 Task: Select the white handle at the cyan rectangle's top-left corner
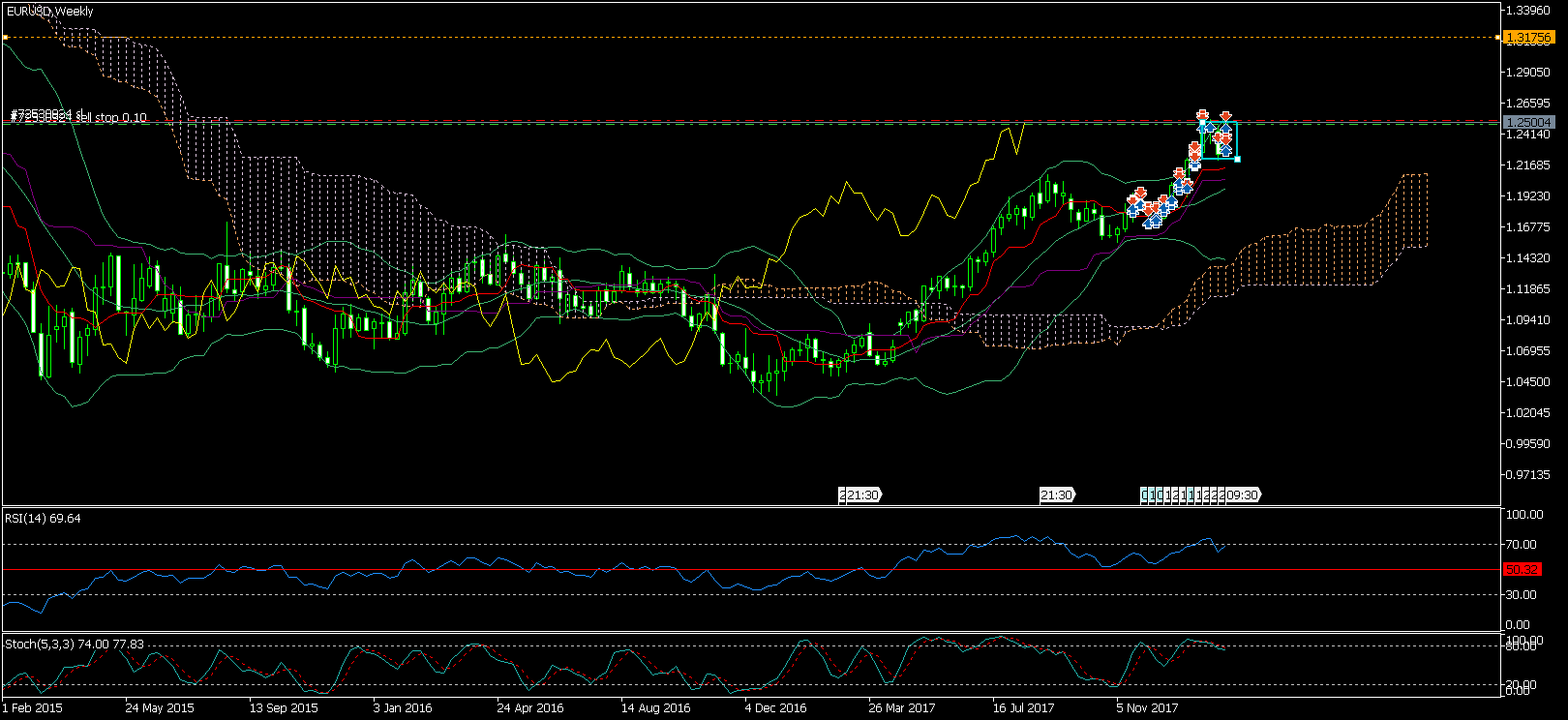pyautogui.click(x=1201, y=124)
